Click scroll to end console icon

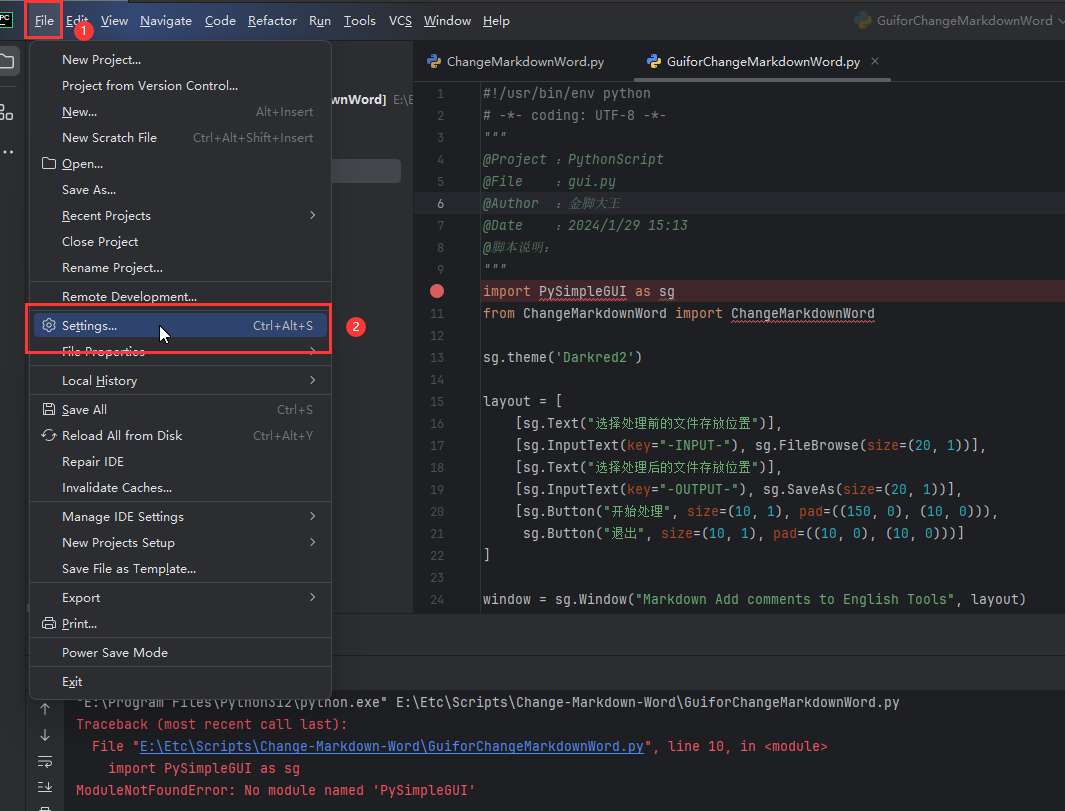point(45,787)
